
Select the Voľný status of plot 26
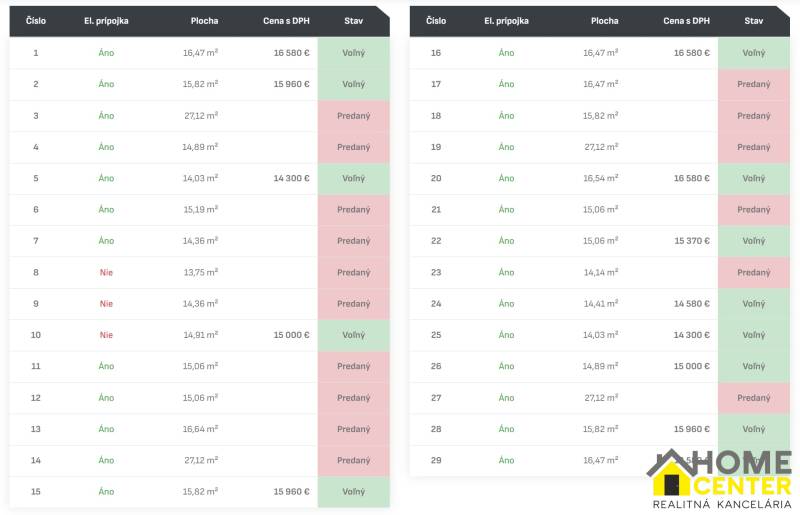(x=753, y=366)
